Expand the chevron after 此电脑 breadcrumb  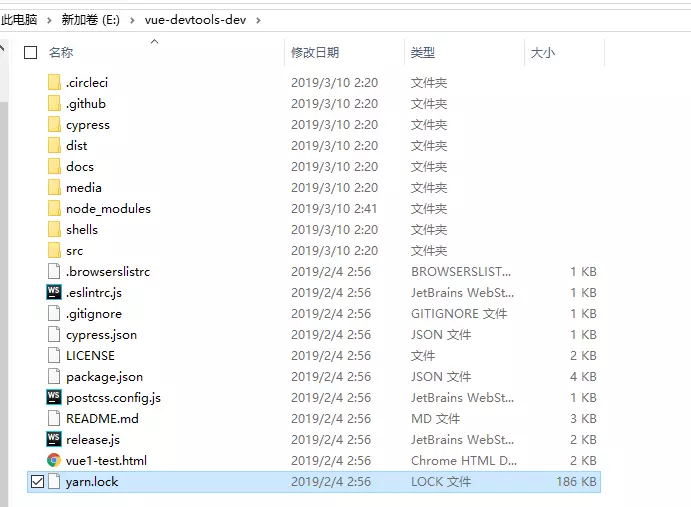[49, 20]
